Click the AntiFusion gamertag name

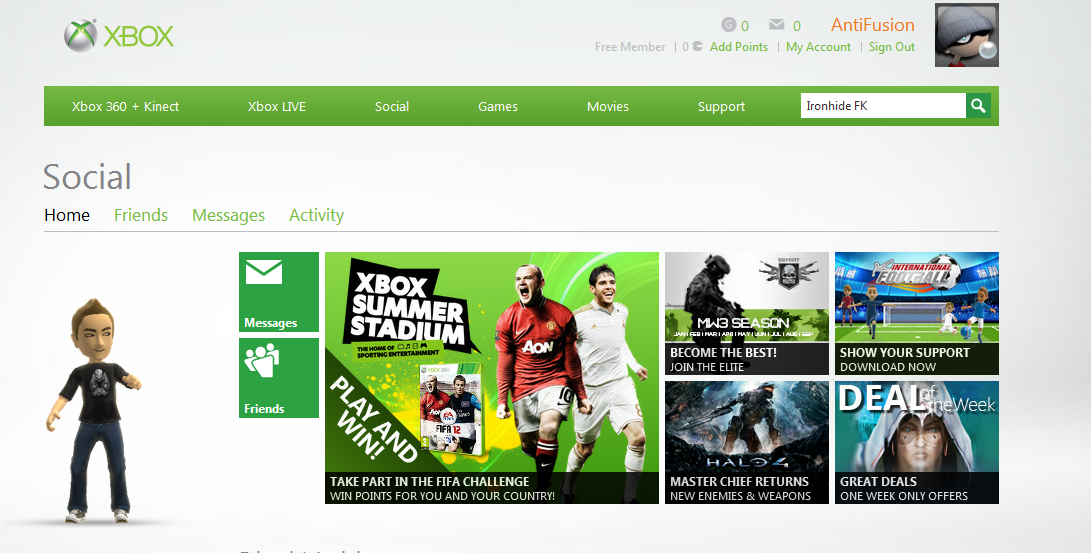click(x=873, y=25)
